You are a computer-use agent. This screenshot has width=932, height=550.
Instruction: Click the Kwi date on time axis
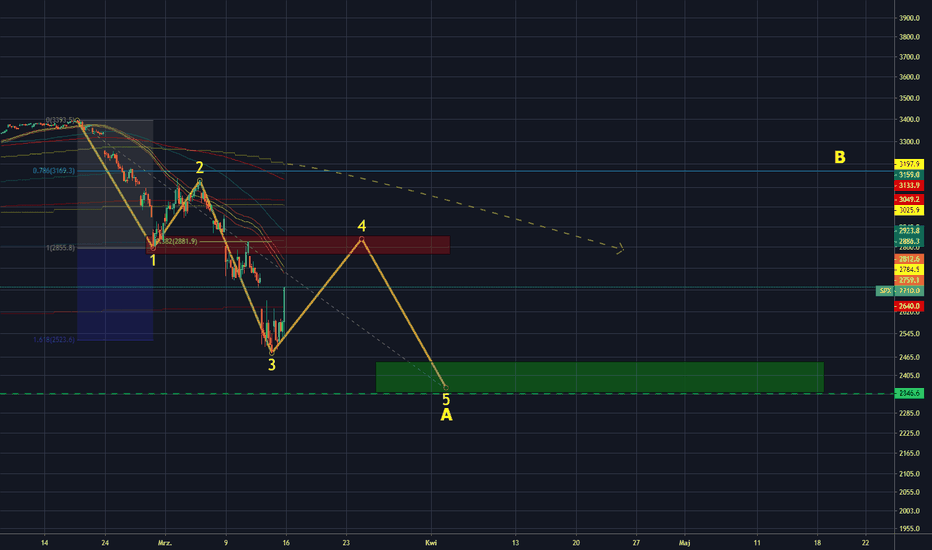coord(431,543)
